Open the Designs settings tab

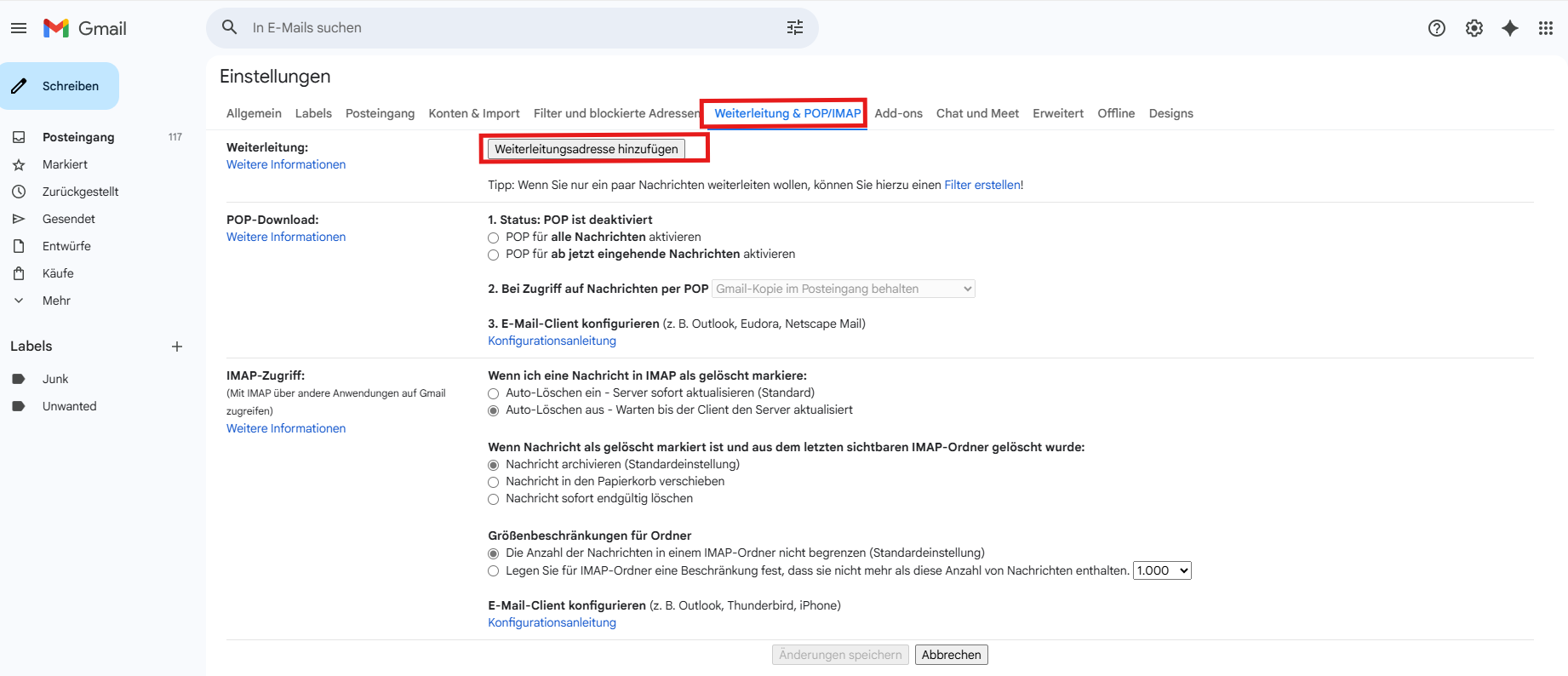1170,113
